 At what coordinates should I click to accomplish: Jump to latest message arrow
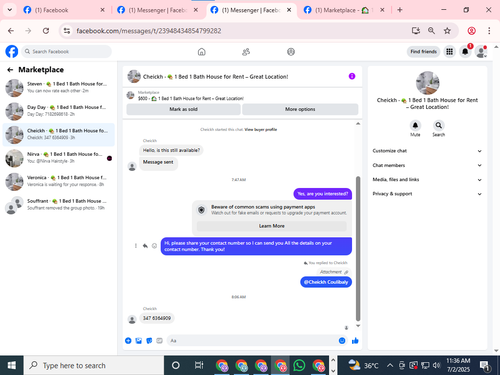[x=346, y=328]
